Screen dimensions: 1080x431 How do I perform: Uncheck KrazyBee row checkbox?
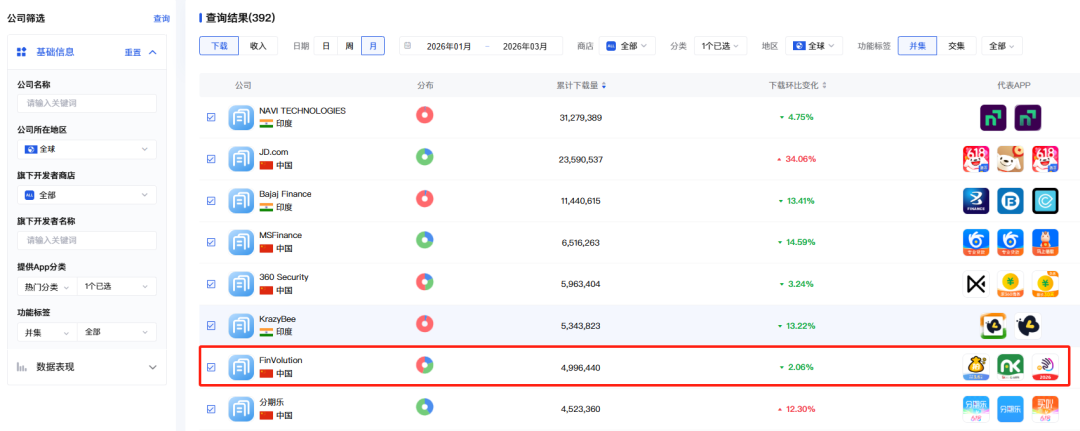[211, 326]
